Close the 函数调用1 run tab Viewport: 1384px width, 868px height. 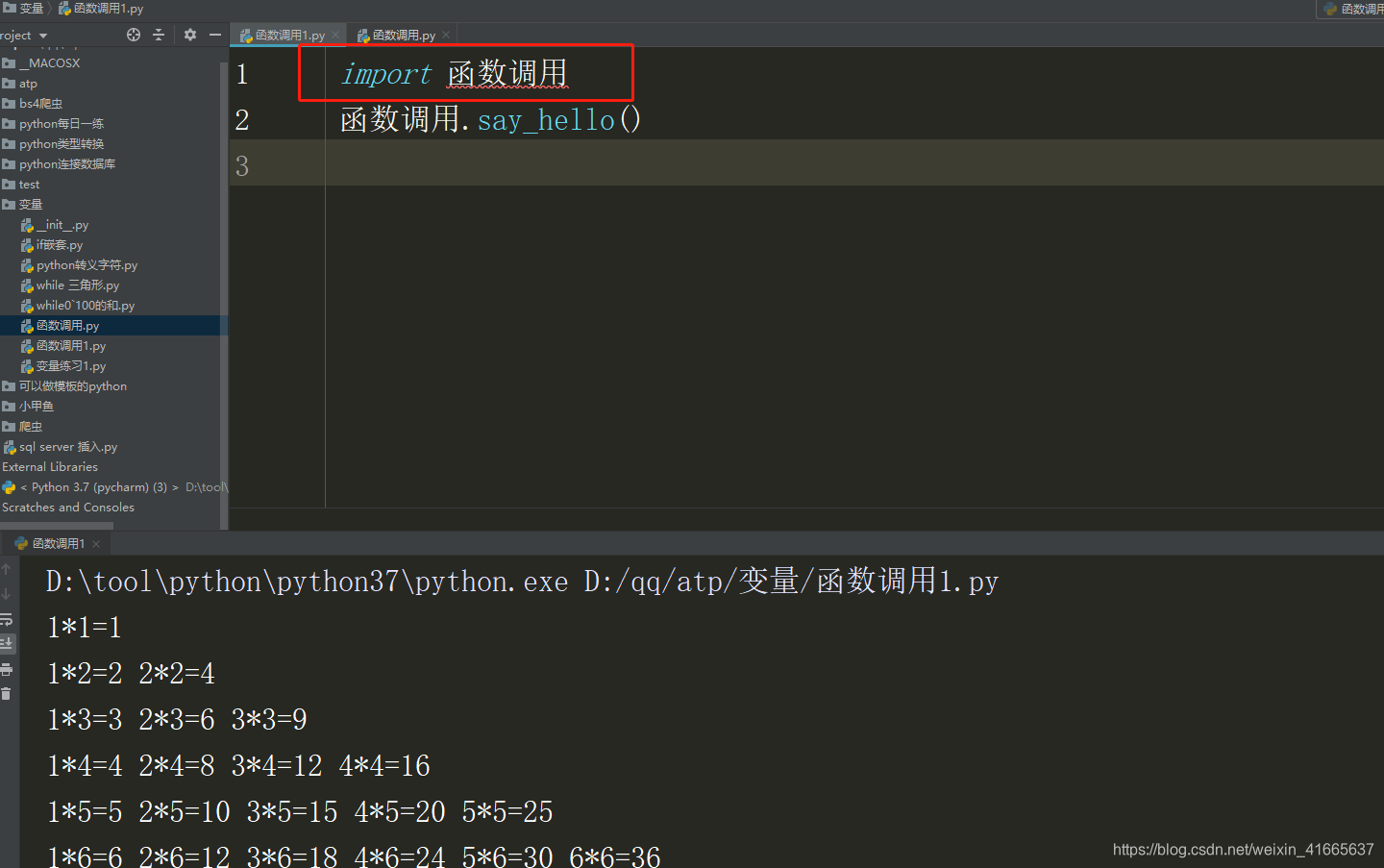point(96,544)
